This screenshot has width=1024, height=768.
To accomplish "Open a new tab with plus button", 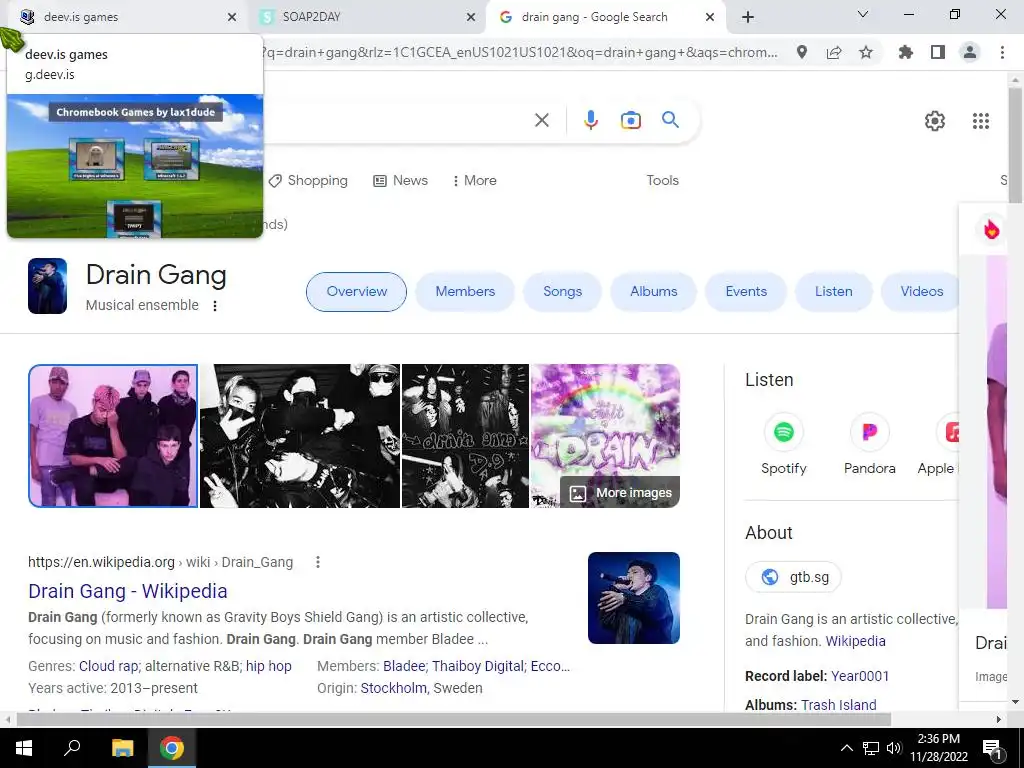I will coord(748,17).
